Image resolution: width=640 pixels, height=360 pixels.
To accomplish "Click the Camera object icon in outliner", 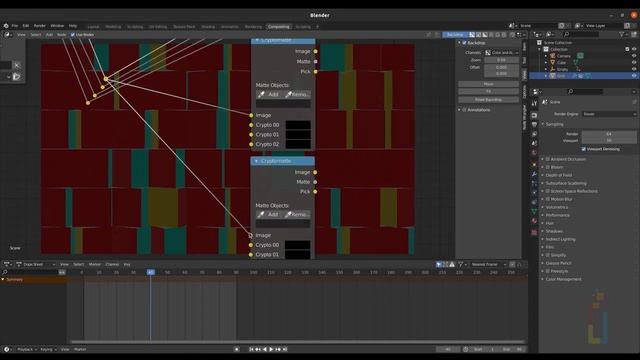I will (553, 56).
